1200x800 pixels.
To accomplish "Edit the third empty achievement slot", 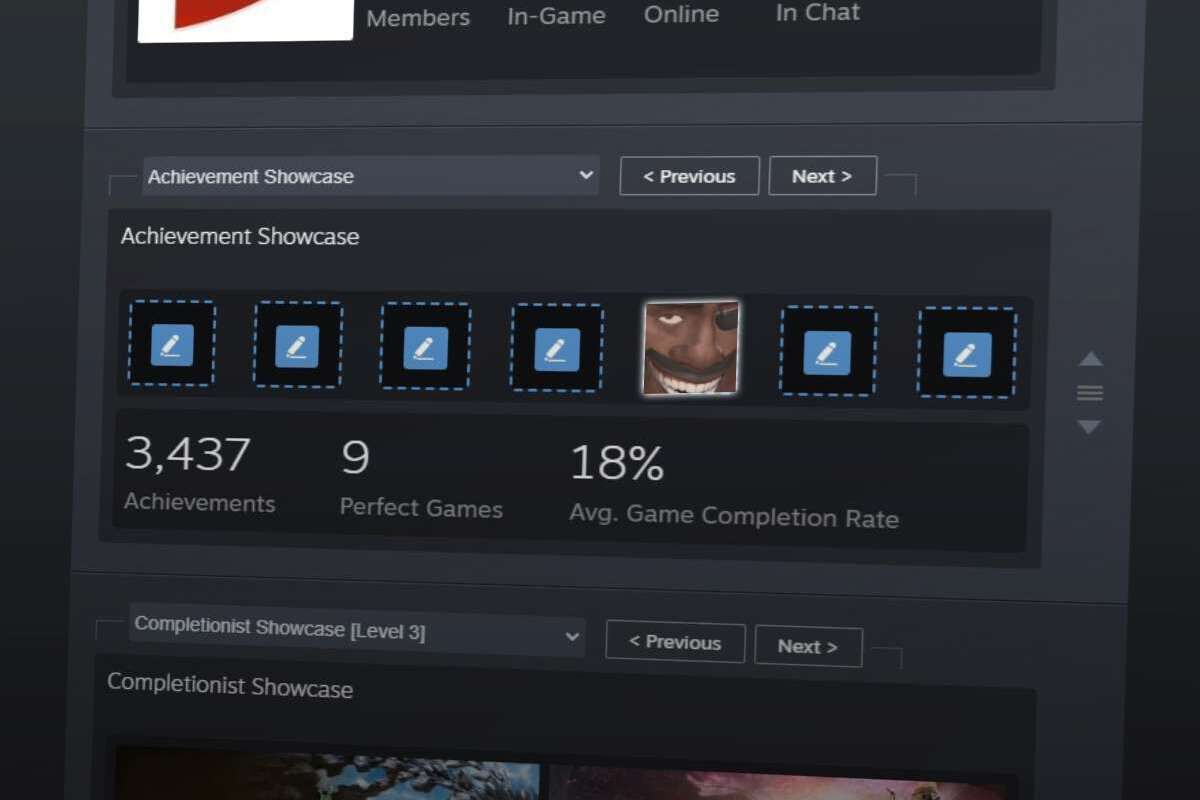I will coord(424,347).
